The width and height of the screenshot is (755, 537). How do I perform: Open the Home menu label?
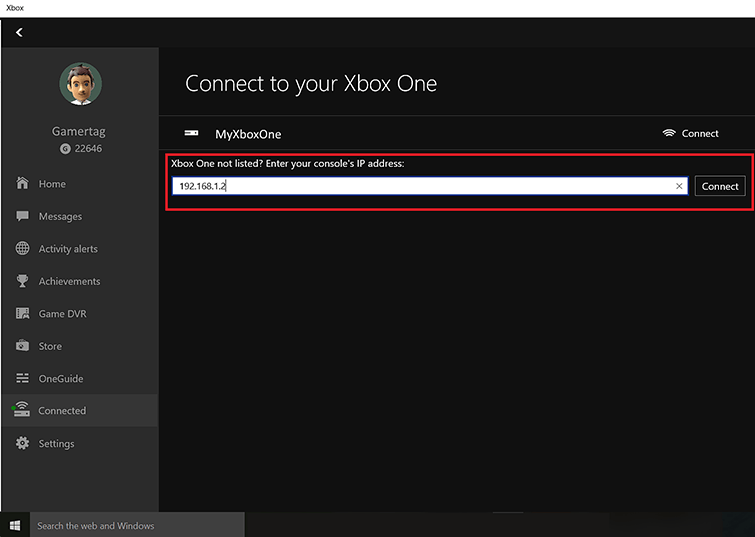(x=52, y=184)
